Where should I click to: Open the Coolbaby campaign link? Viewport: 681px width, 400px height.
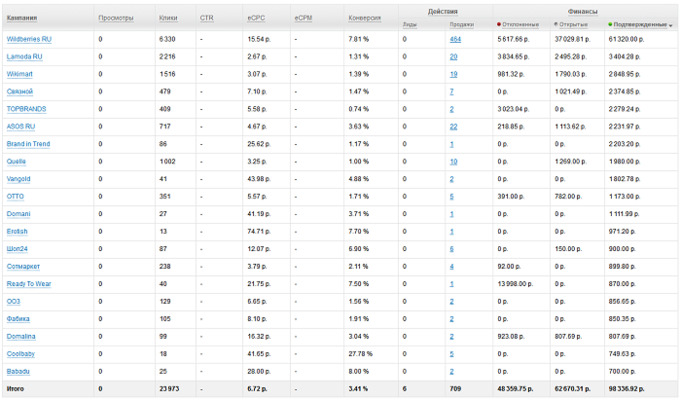[x=20, y=354]
